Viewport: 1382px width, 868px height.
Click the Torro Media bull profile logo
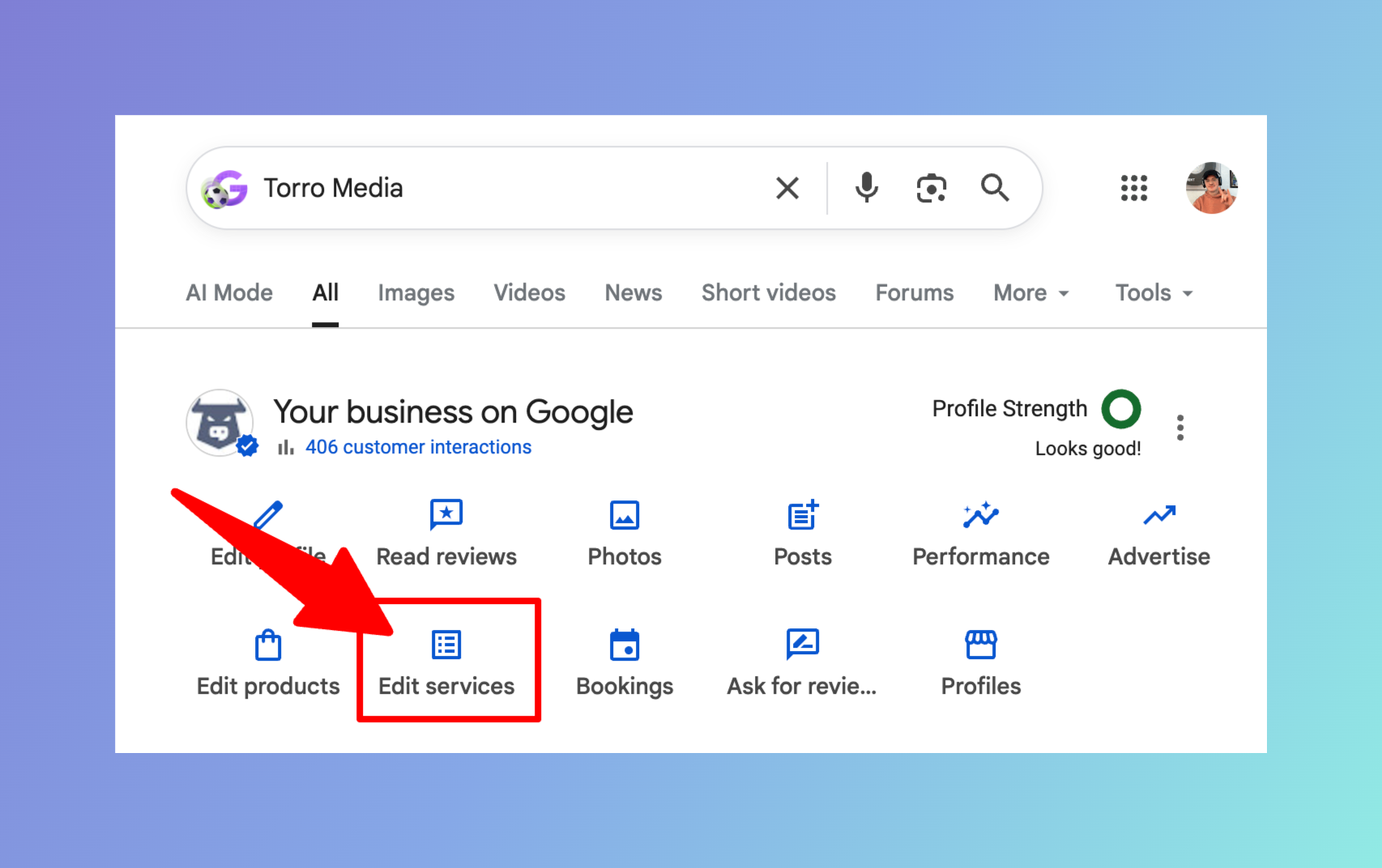click(220, 423)
